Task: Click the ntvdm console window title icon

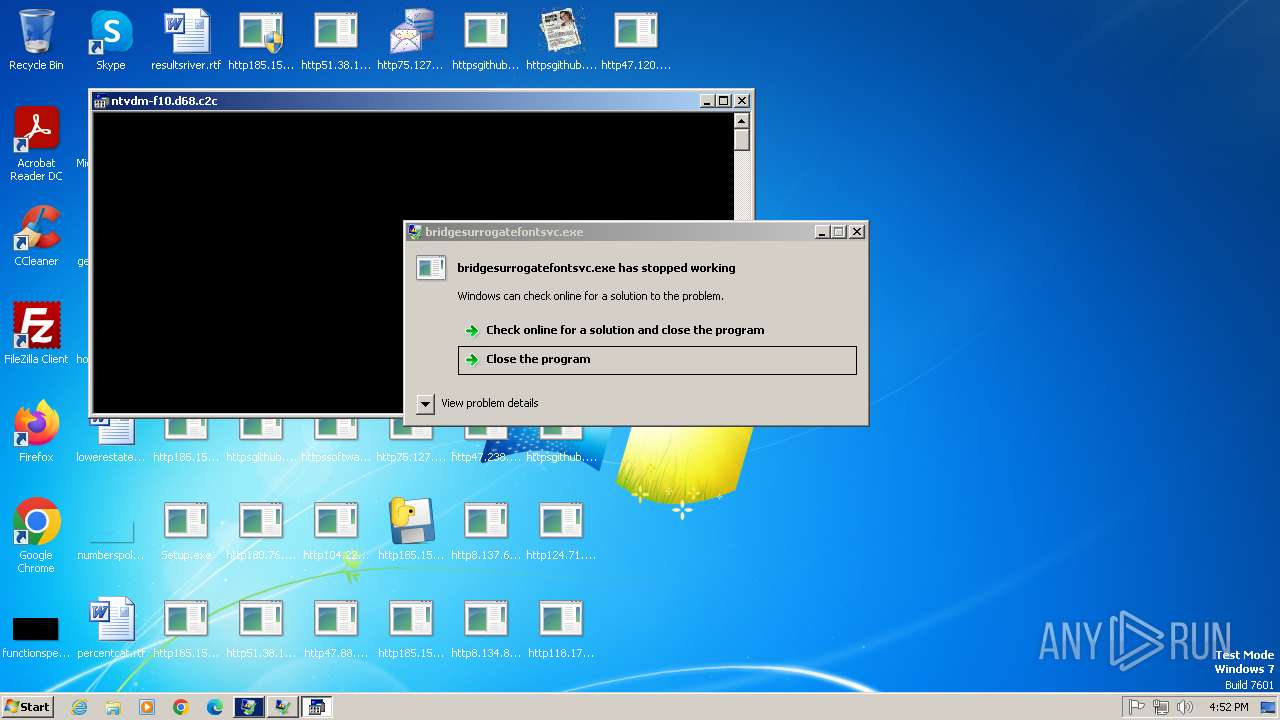Action: (x=101, y=101)
